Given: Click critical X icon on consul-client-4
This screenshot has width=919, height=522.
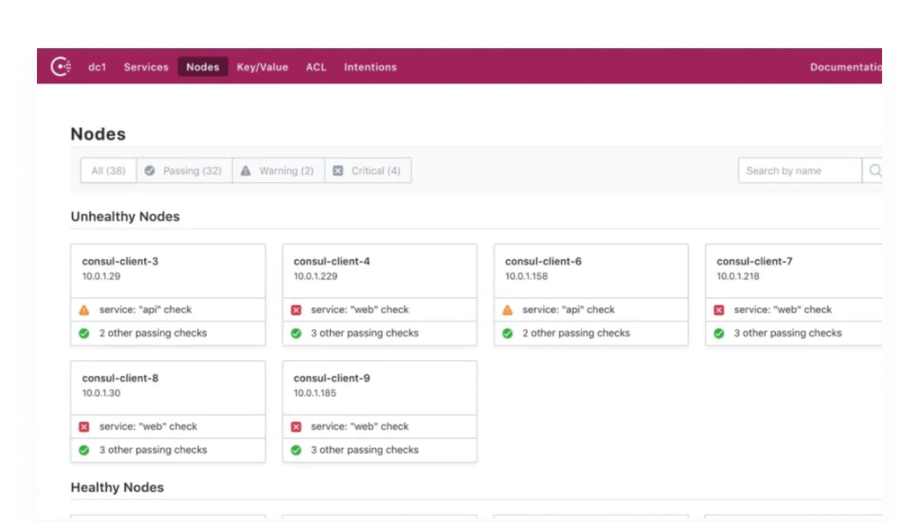Looking at the screenshot, I should (x=296, y=310).
